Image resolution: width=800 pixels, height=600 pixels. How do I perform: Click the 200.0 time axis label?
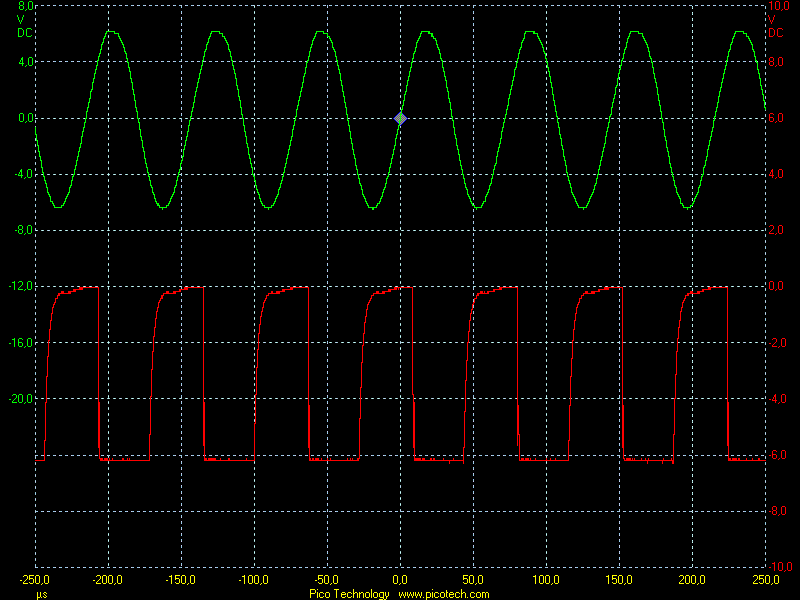(x=692, y=580)
